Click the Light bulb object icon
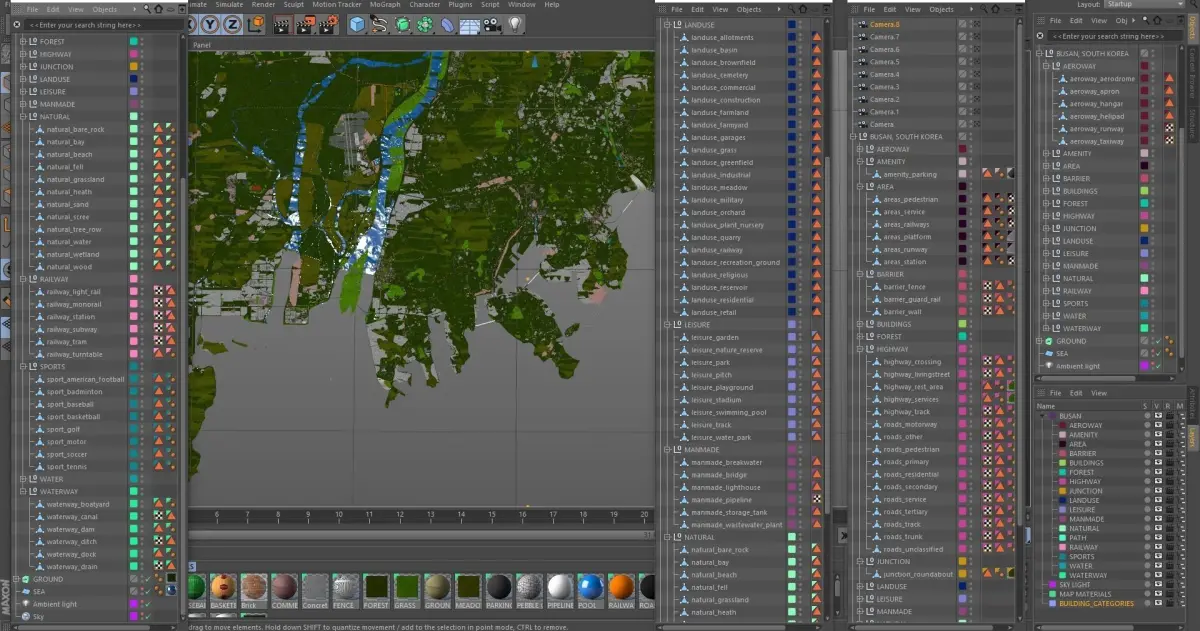Image resolution: width=1200 pixels, height=631 pixels. tap(515, 25)
